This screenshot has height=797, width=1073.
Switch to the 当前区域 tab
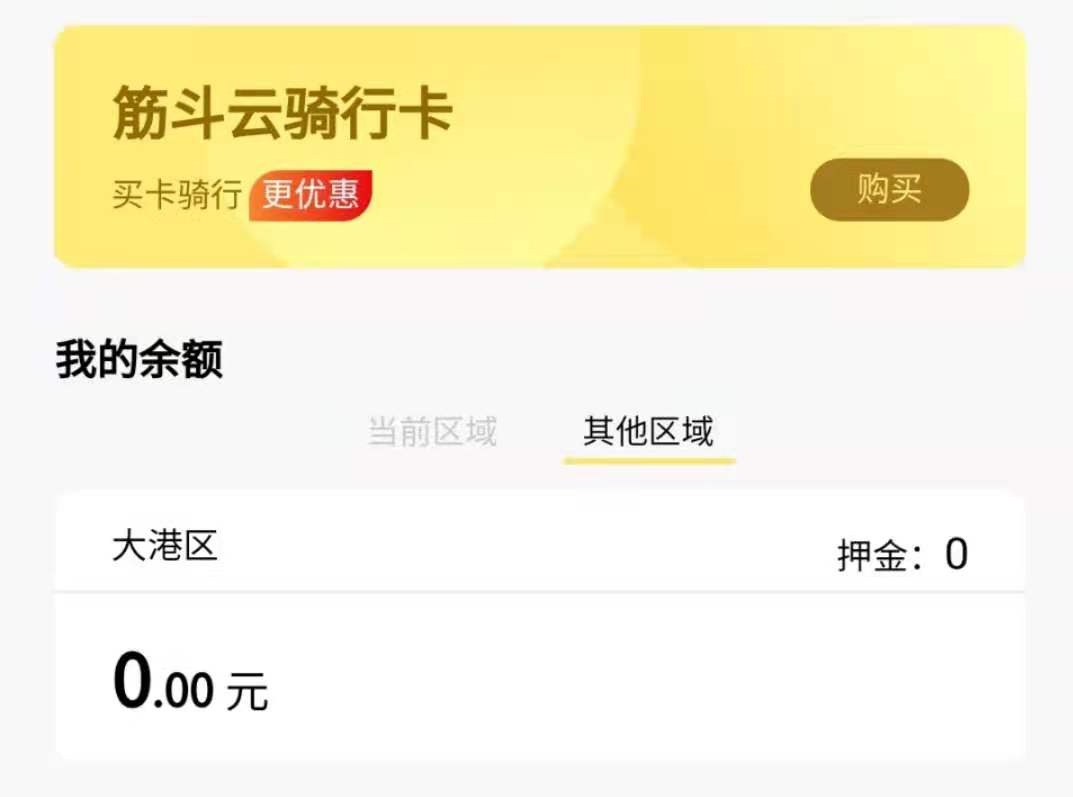coord(432,432)
